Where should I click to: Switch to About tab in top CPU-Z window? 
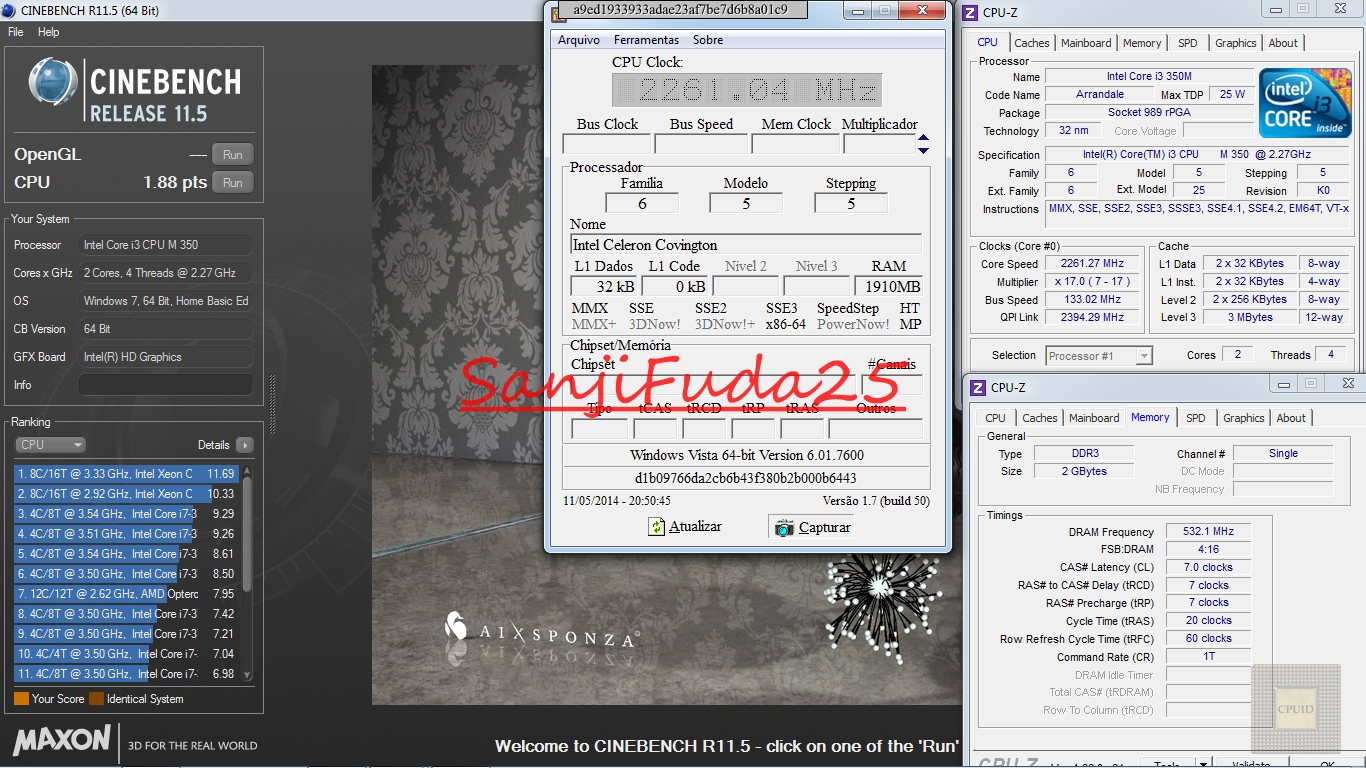point(1283,43)
